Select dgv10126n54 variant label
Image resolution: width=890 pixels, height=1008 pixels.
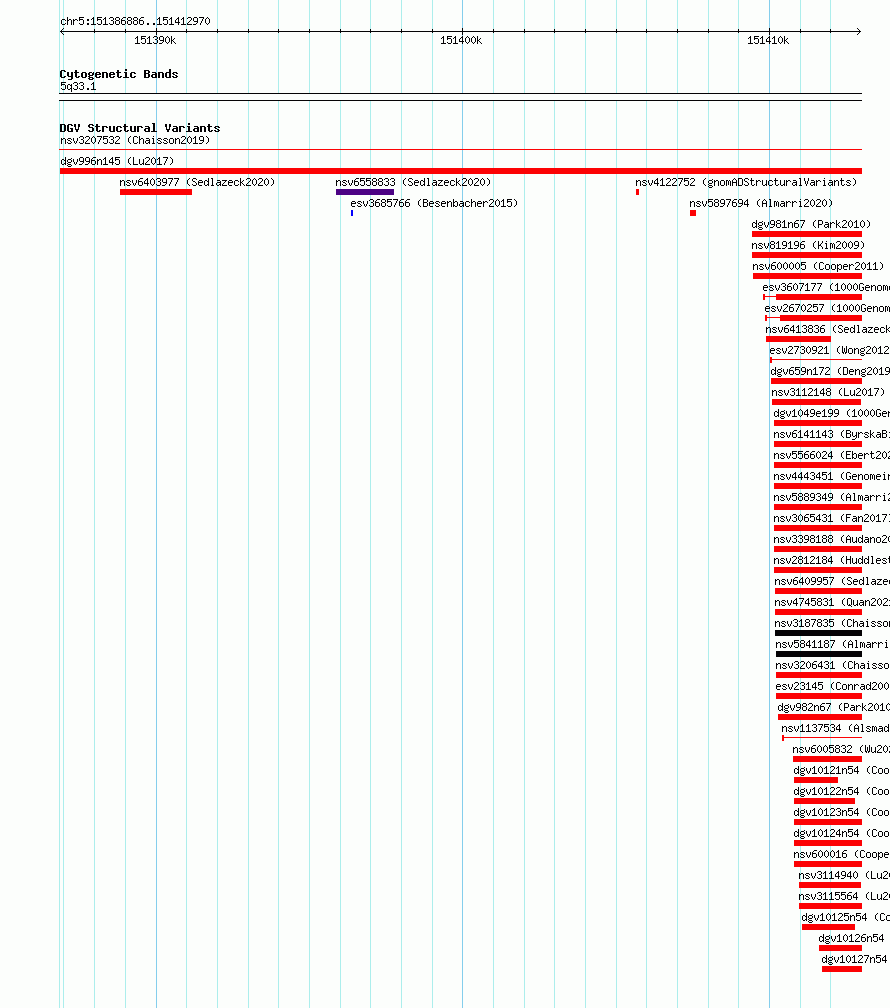pos(851,939)
